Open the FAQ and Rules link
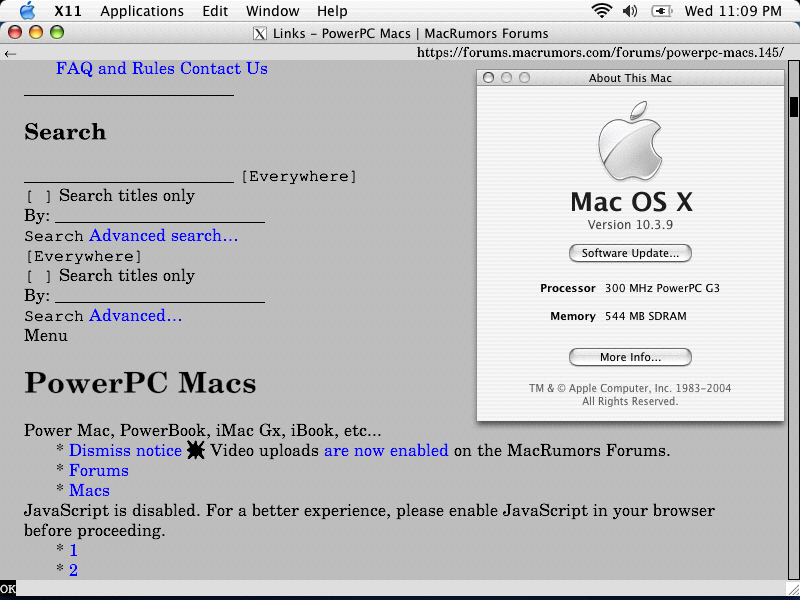 coord(115,68)
